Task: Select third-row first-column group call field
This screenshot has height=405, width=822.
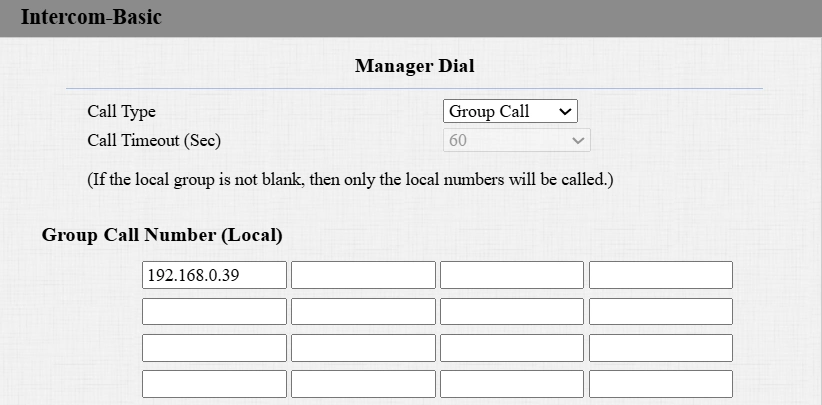Action: 214,348
